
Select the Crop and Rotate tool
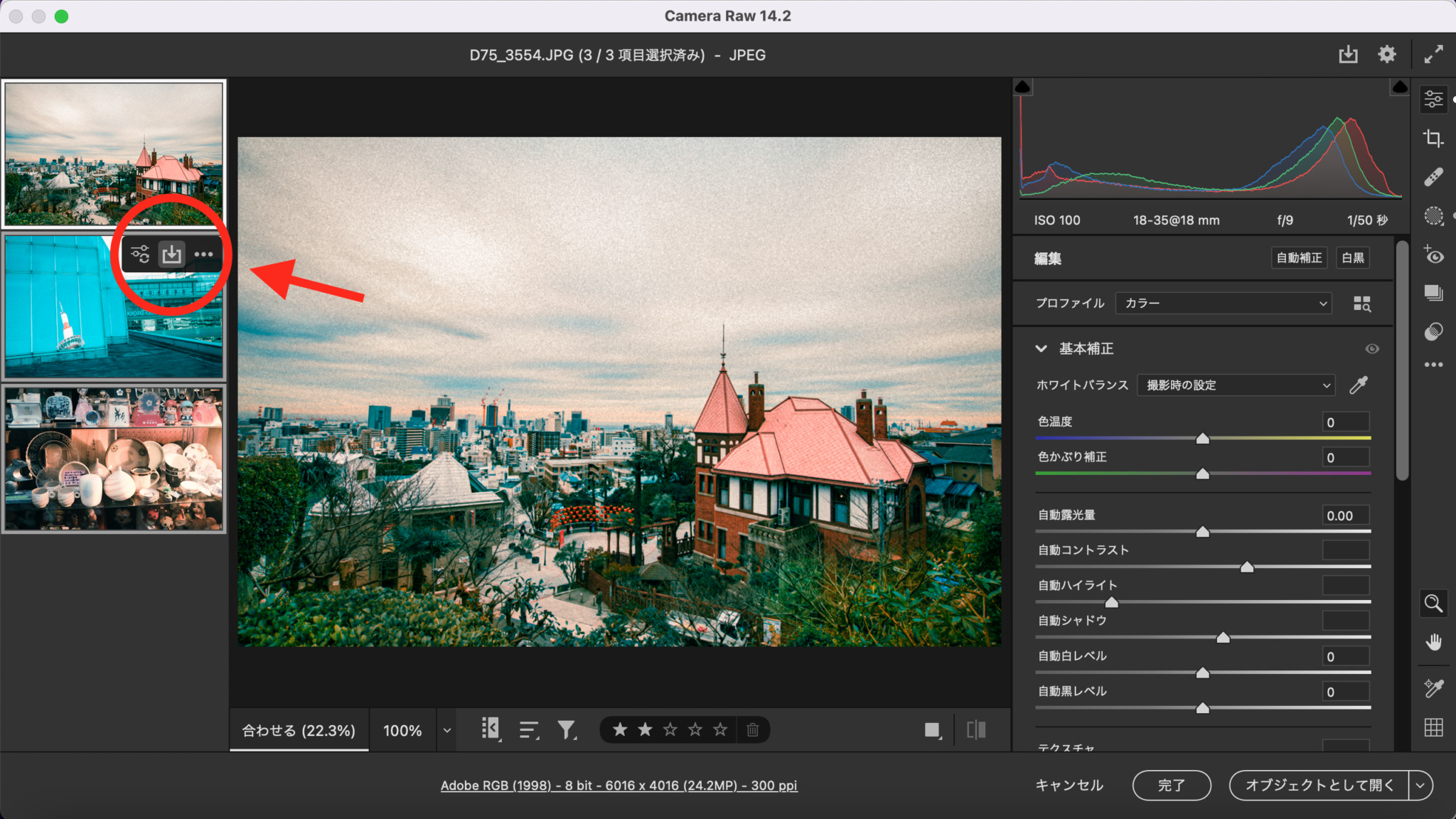[1434, 139]
